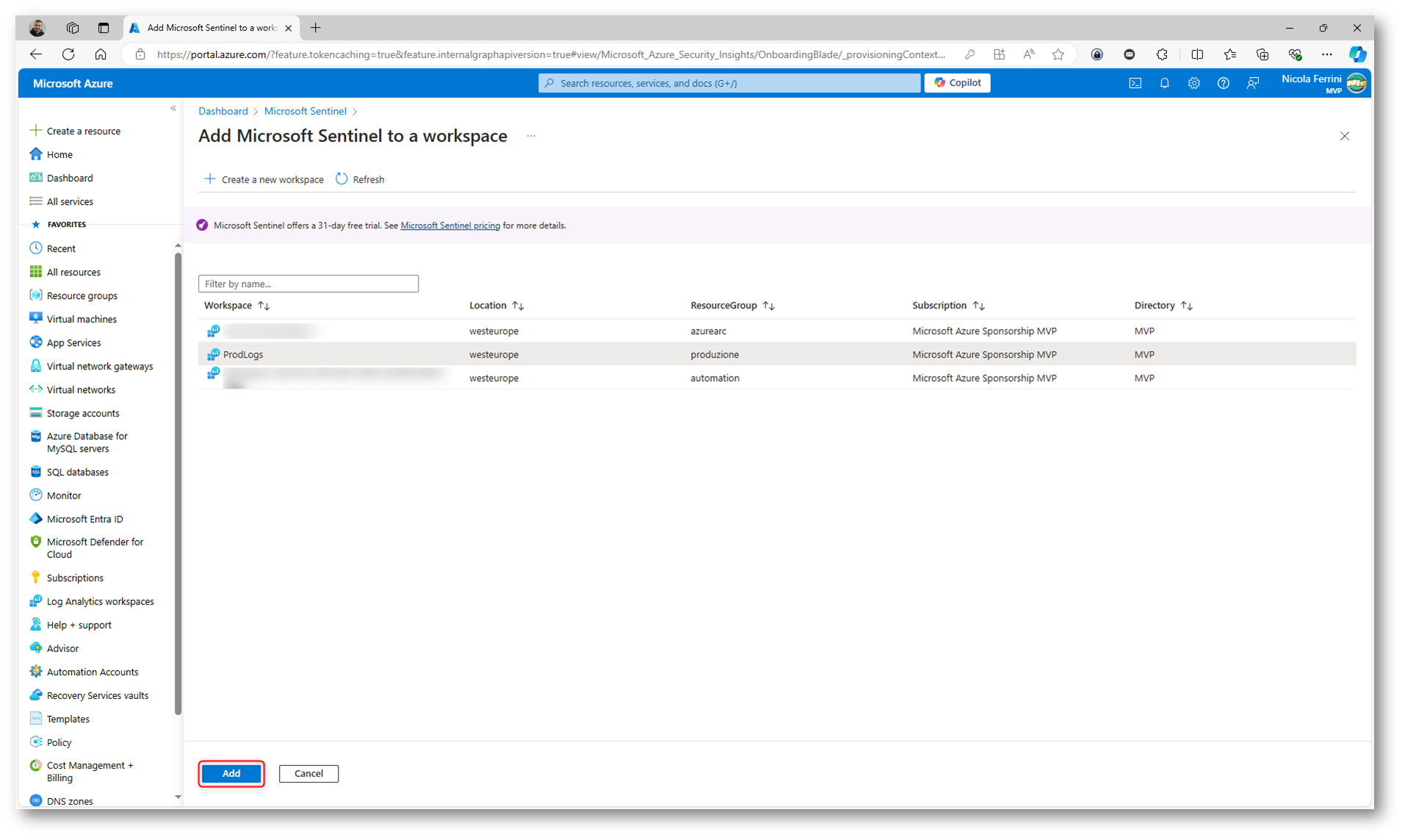Open the feedback icon in header
1405x840 pixels.
(x=1253, y=83)
